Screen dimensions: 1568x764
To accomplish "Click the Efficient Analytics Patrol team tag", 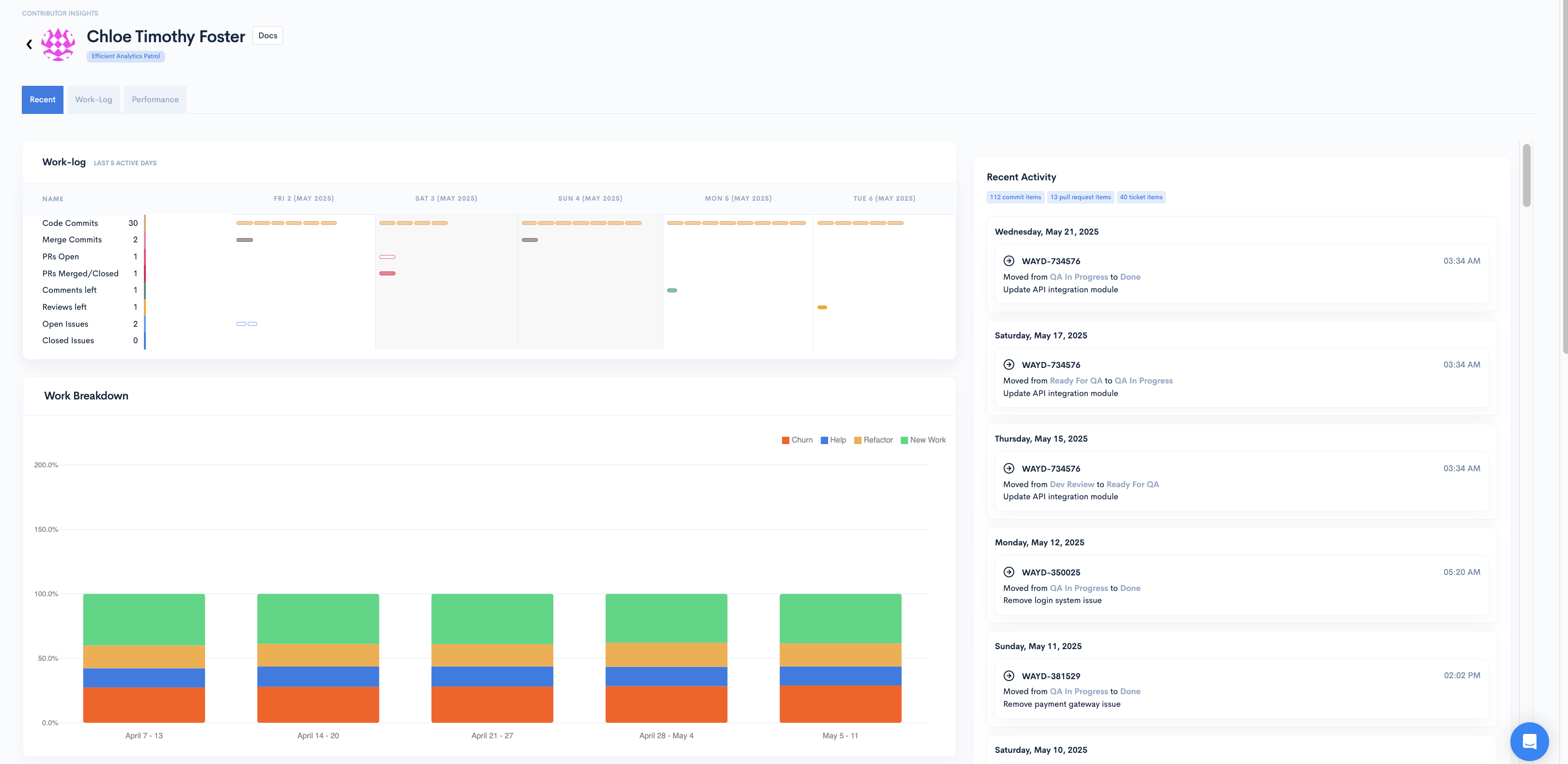I will (x=125, y=56).
